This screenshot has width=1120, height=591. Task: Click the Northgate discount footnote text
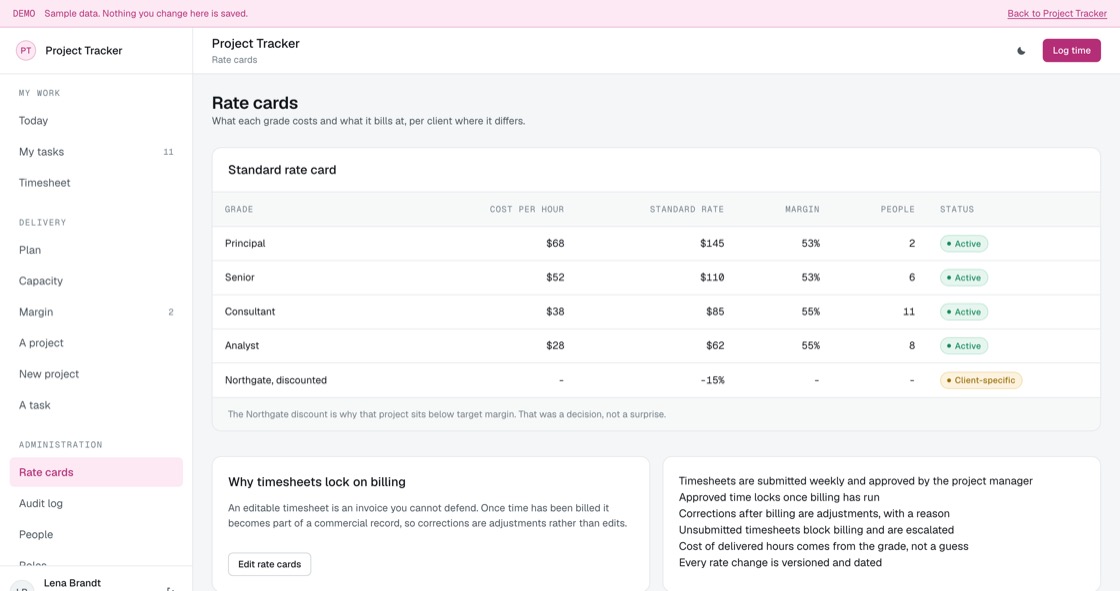pyautogui.click(x=446, y=414)
